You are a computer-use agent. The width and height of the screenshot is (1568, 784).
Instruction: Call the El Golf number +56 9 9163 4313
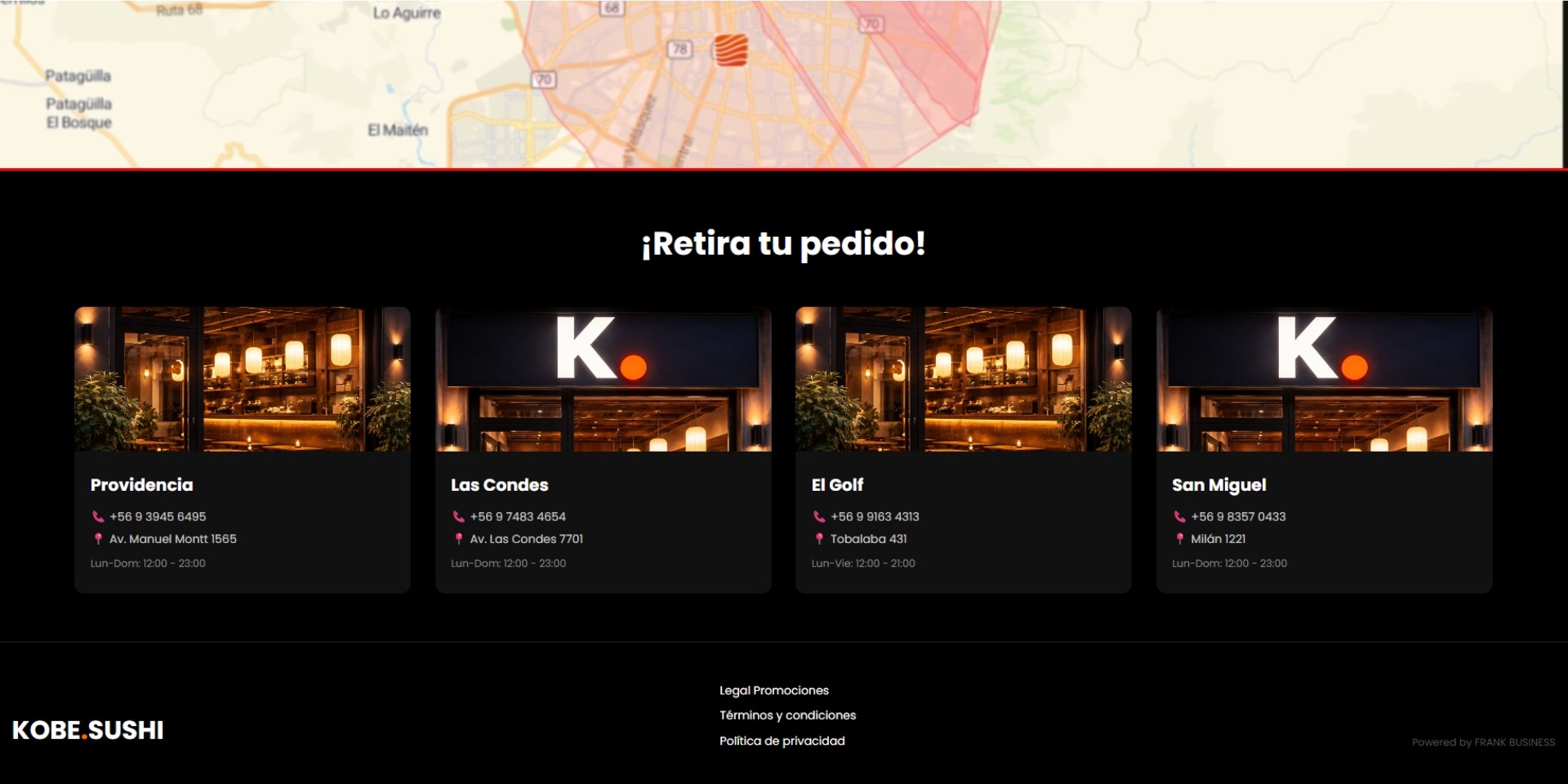pos(875,517)
